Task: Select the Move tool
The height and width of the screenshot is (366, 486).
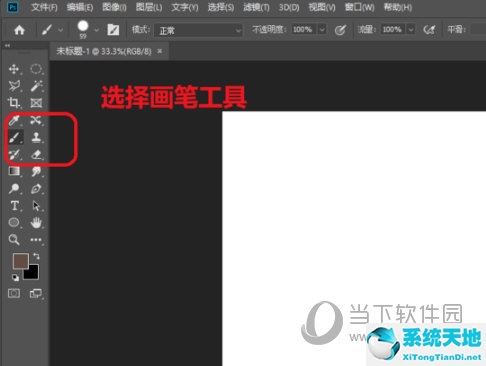Action: (14, 69)
